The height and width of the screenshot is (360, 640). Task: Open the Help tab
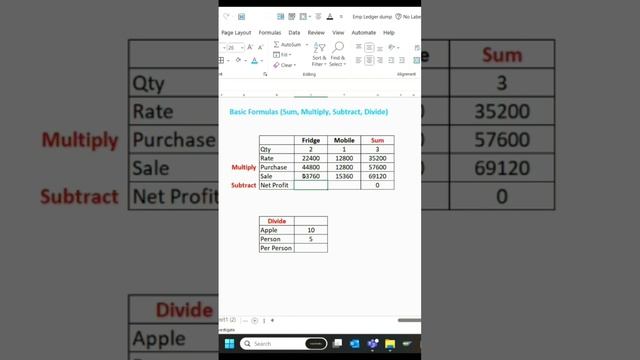389,32
